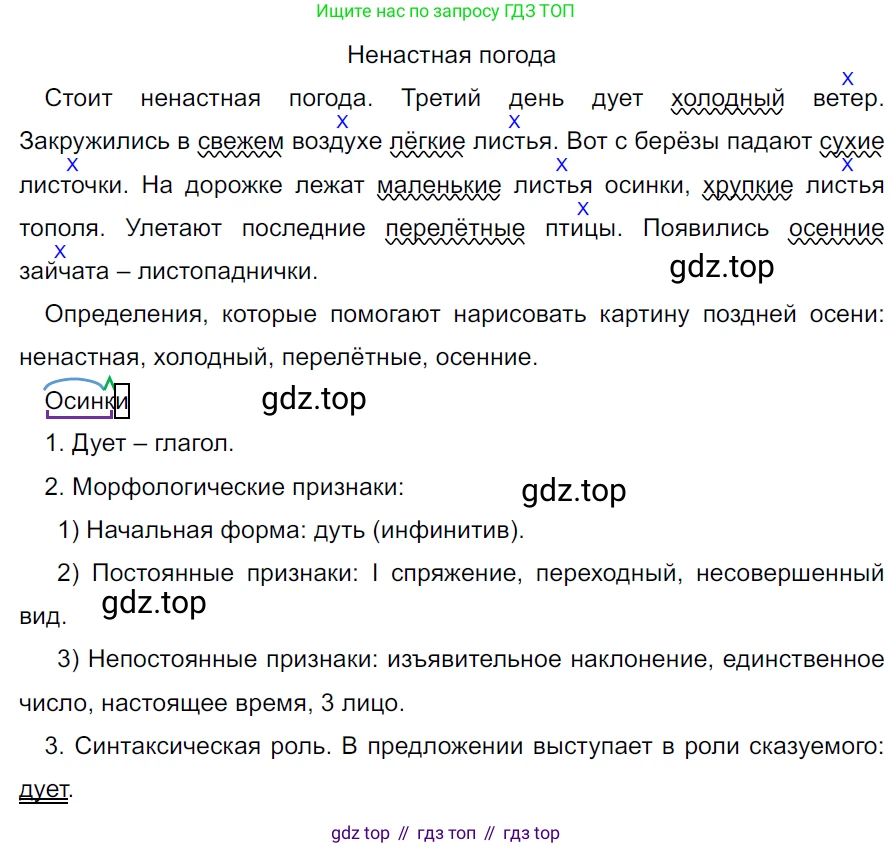Click the word "падают"
893x848 pixels.
pos(769,142)
